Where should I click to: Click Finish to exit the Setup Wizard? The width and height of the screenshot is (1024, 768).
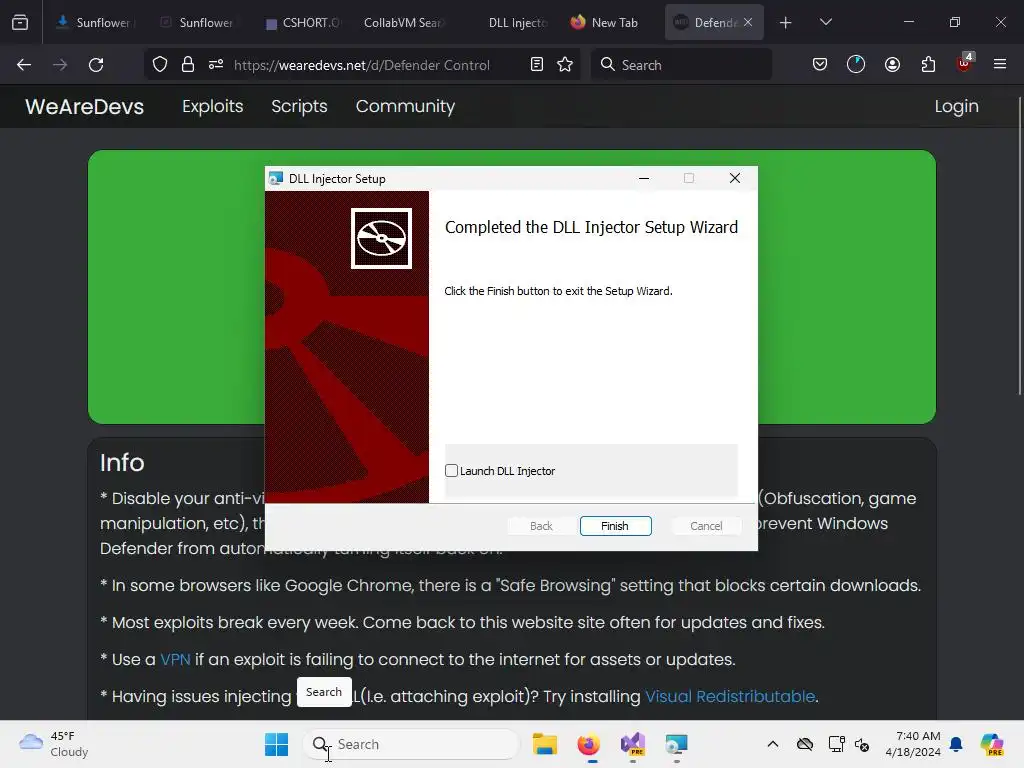coord(615,526)
